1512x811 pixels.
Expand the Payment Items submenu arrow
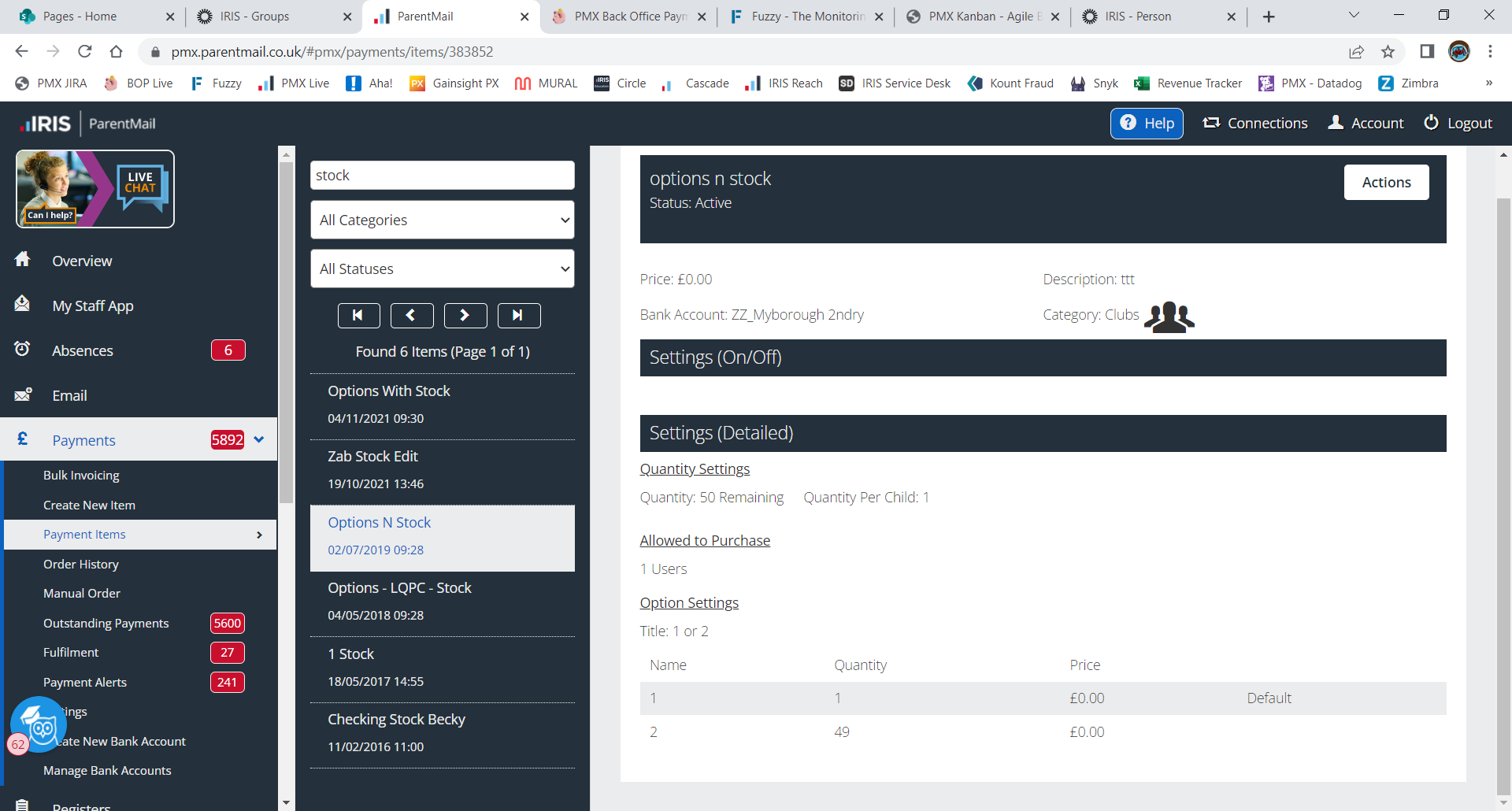[259, 535]
